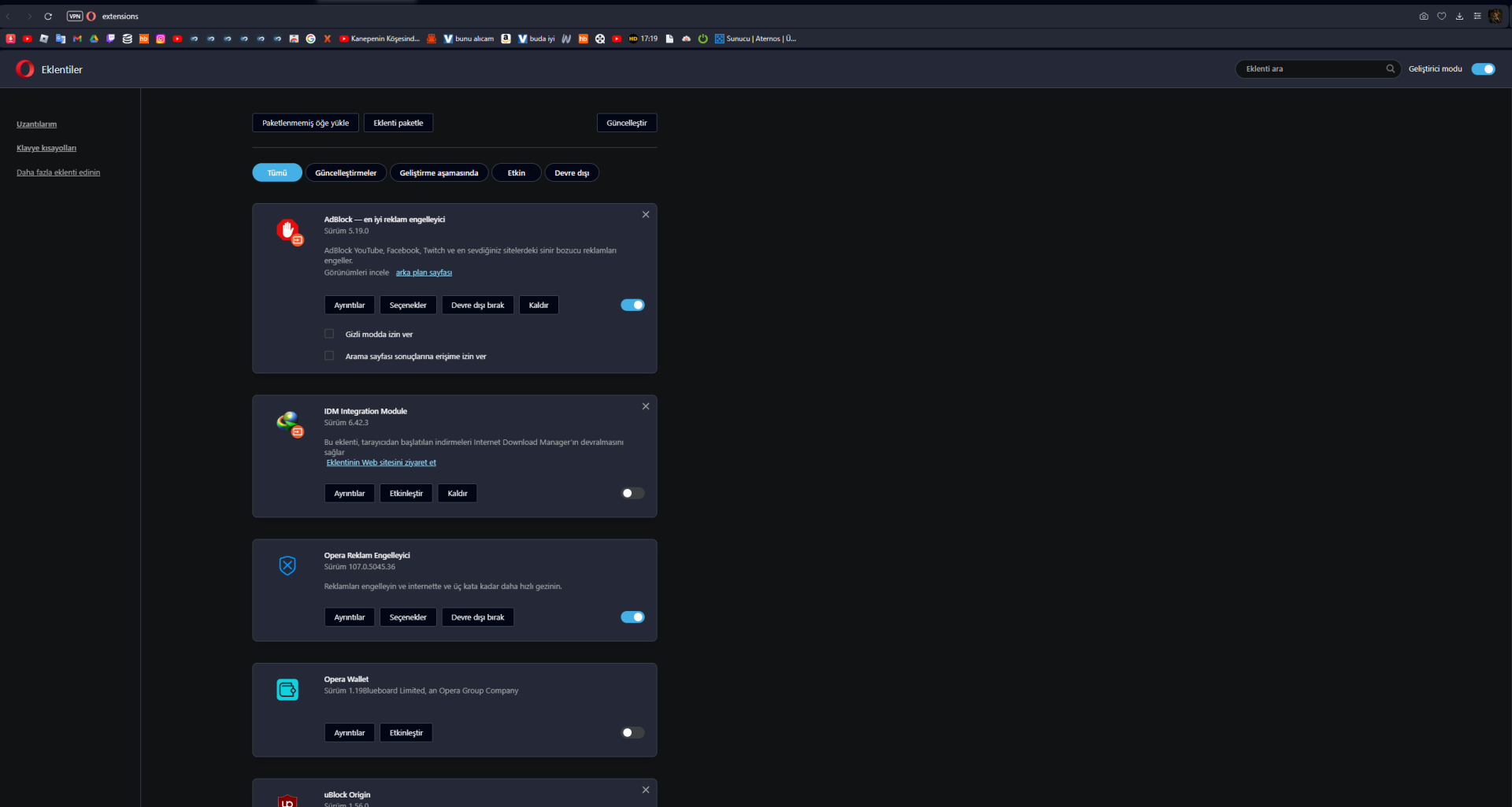Enable the Opera Wallet switch
The width and height of the screenshot is (1512, 807).
click(632, 733)
